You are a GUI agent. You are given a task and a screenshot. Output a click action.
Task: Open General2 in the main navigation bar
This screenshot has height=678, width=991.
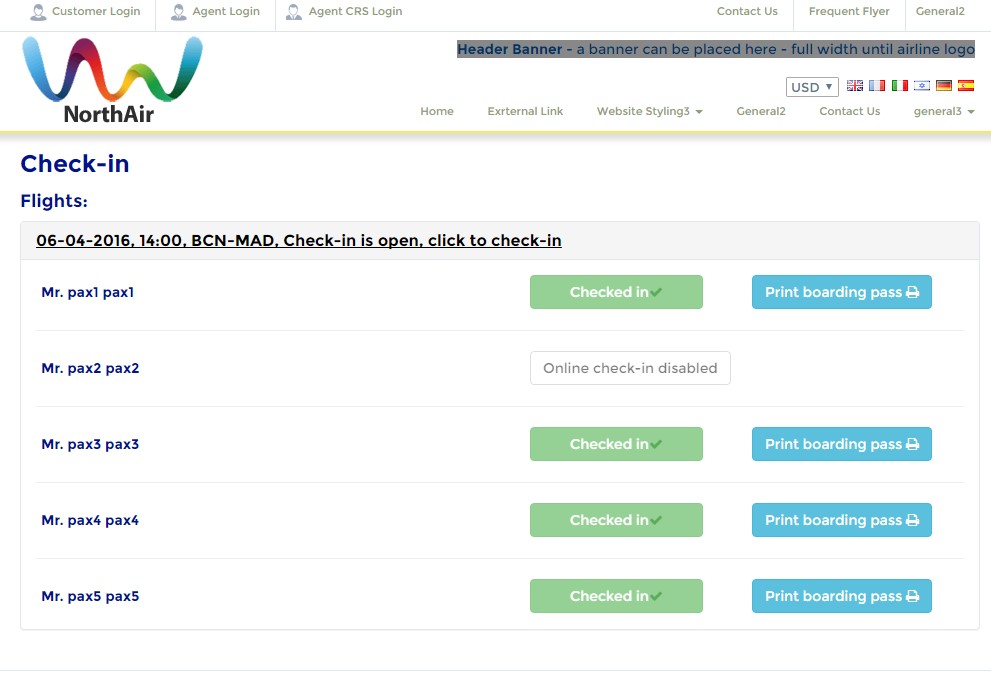click(x=761, y=111)
